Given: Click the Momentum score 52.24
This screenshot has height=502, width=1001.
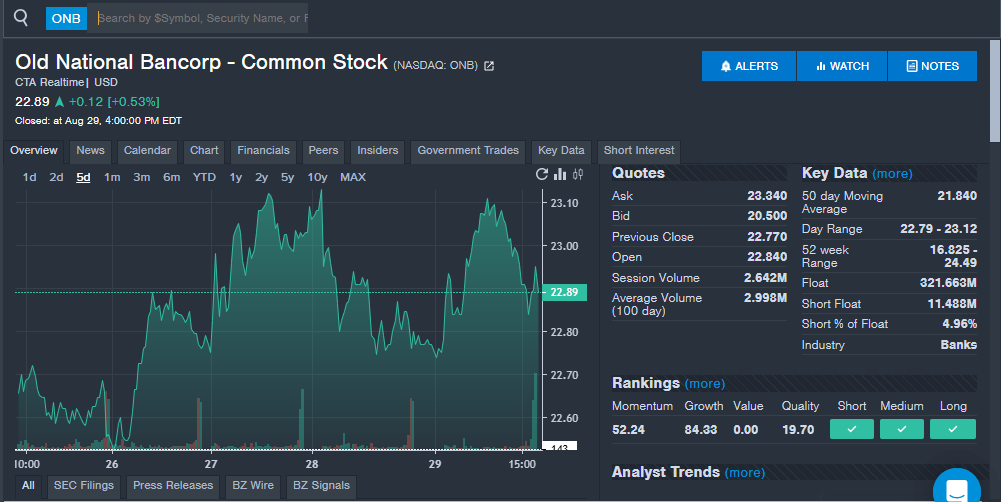Looking at the screenshot, I should [x=628, y=430].
